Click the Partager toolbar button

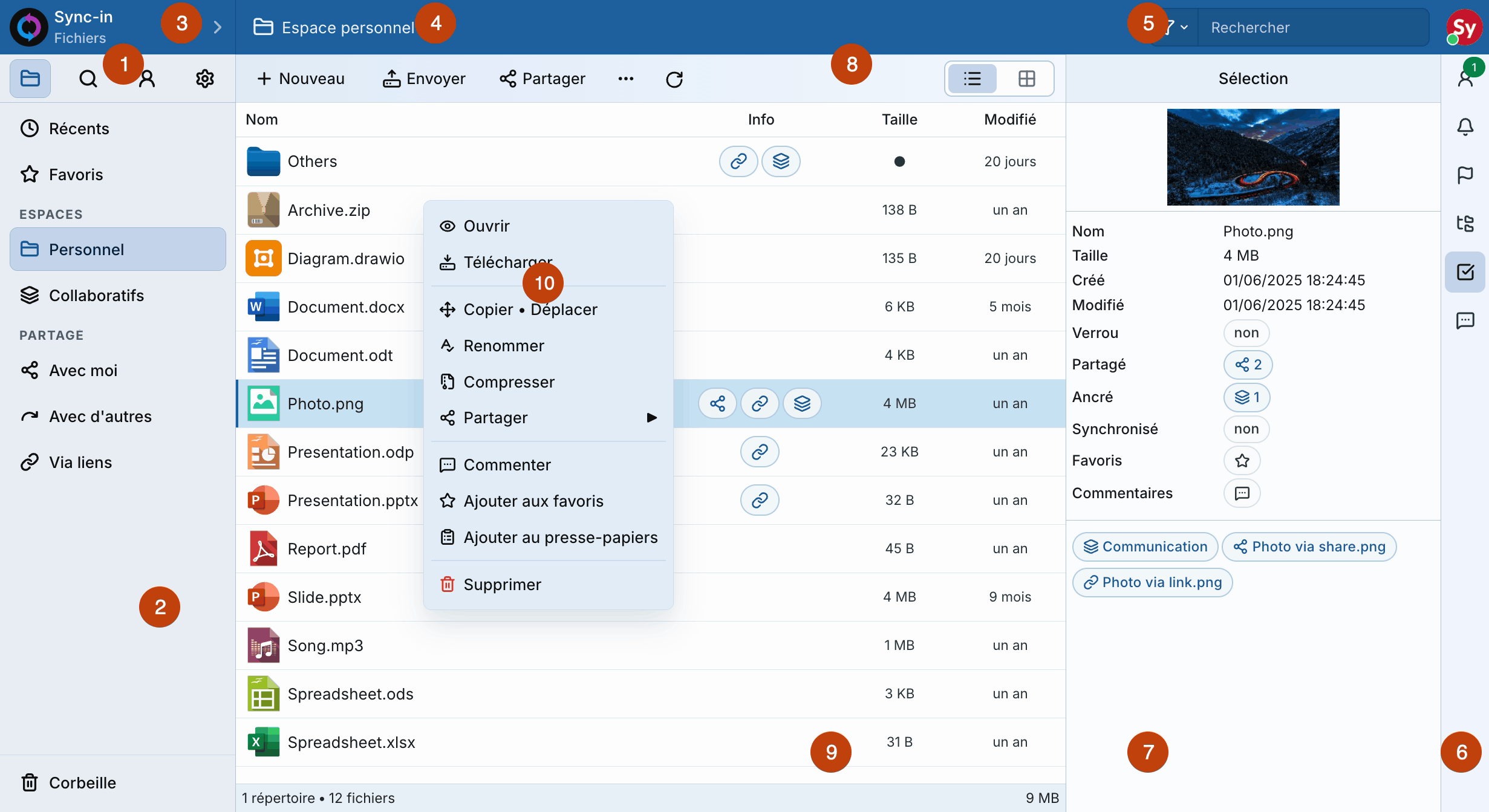click(x=542, y=79)
